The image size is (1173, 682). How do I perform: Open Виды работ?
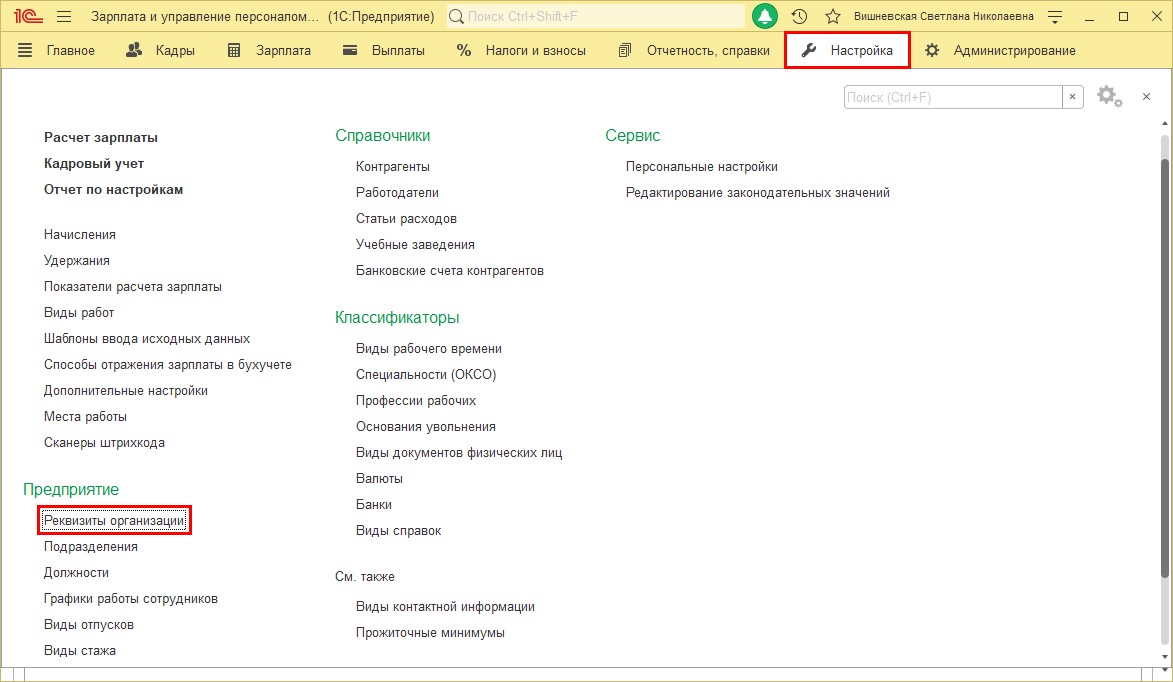[x=79, y=313]
